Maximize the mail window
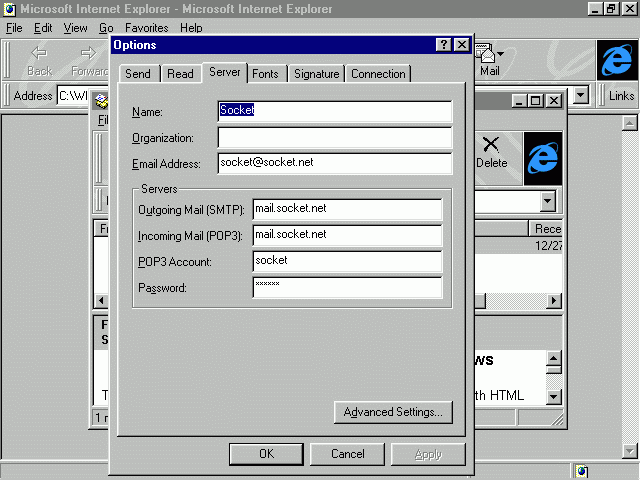 coord(536,100)
